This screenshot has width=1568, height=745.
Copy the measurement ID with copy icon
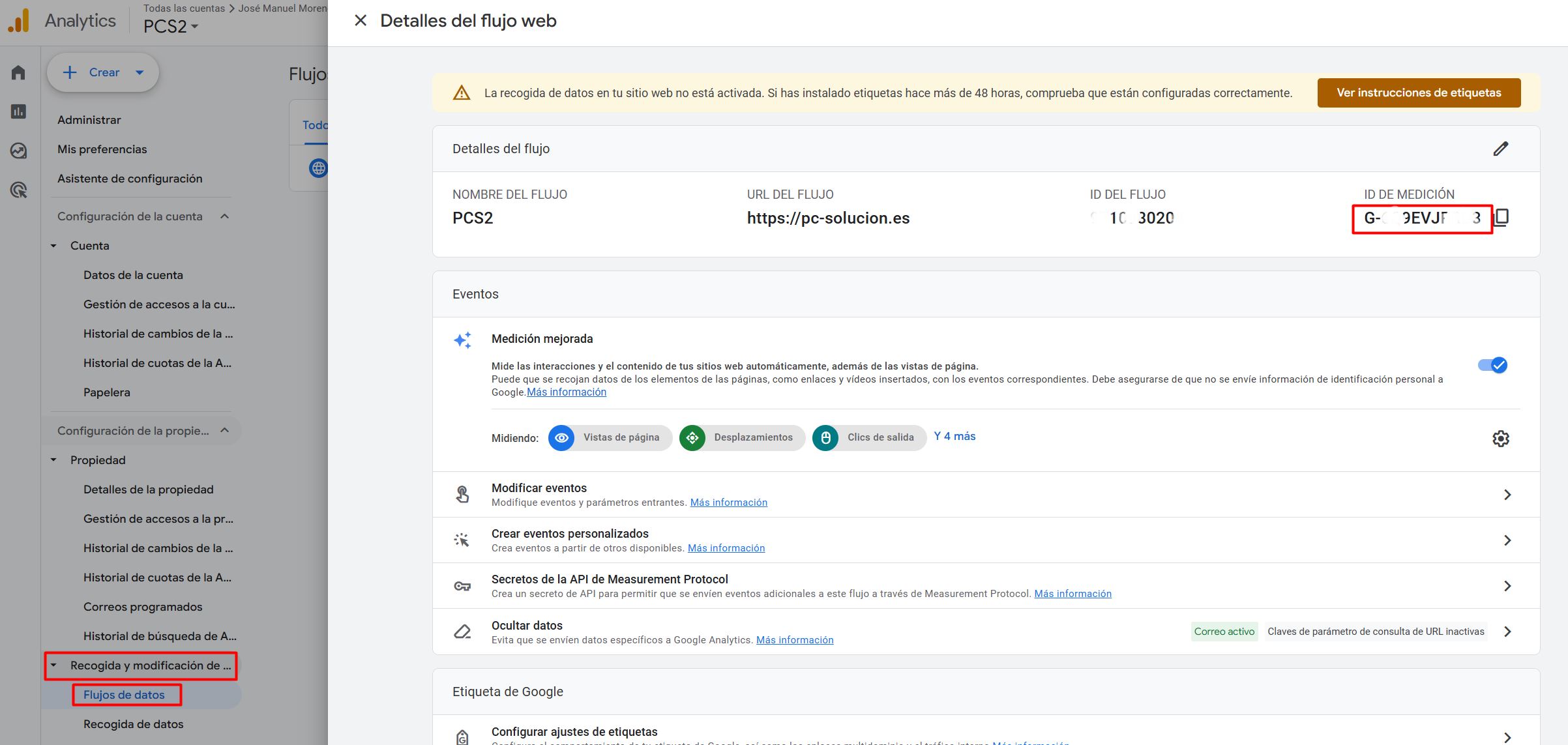click(1501, 218)
